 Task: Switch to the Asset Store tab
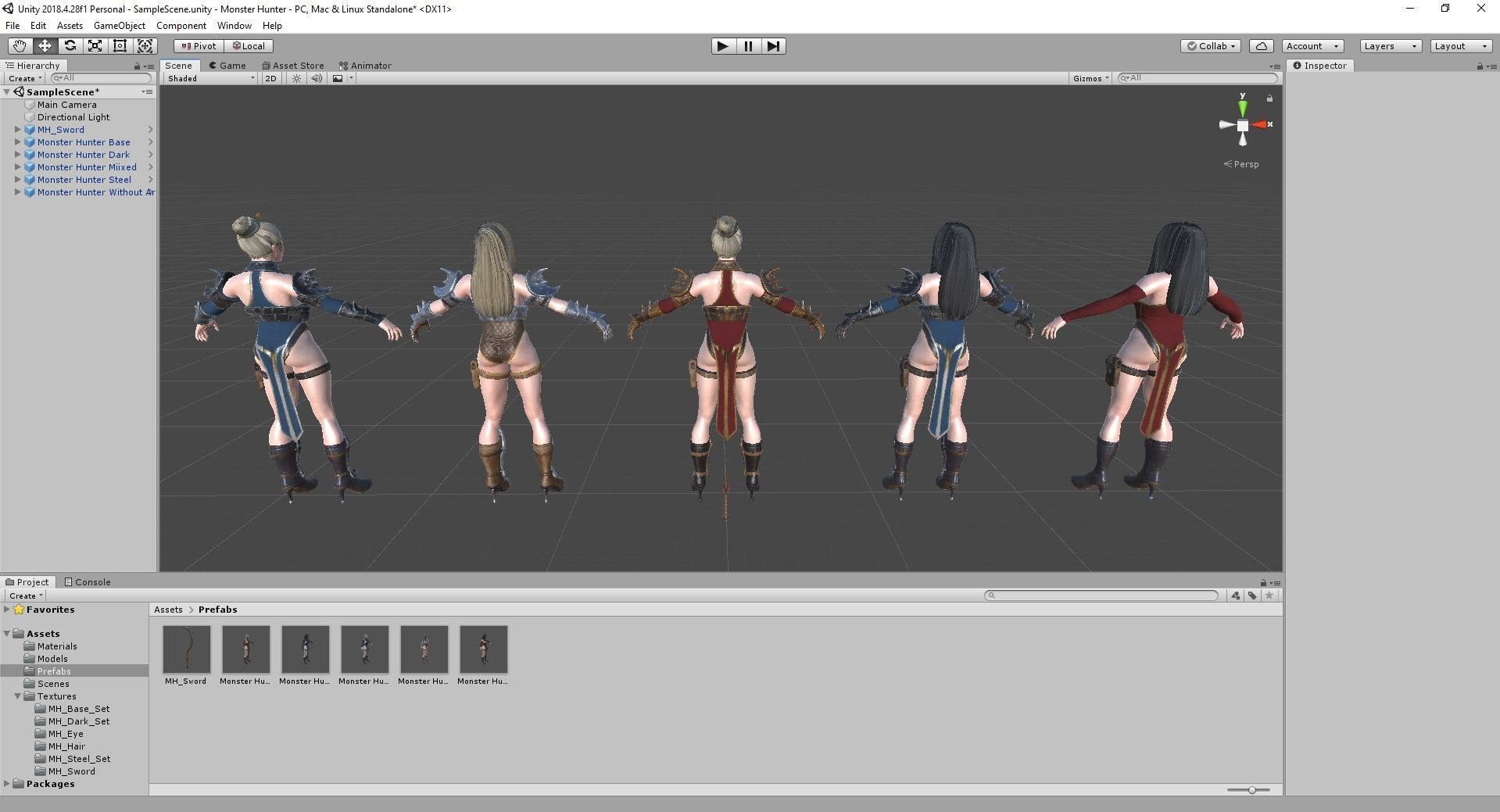click(x=293, y=66)
